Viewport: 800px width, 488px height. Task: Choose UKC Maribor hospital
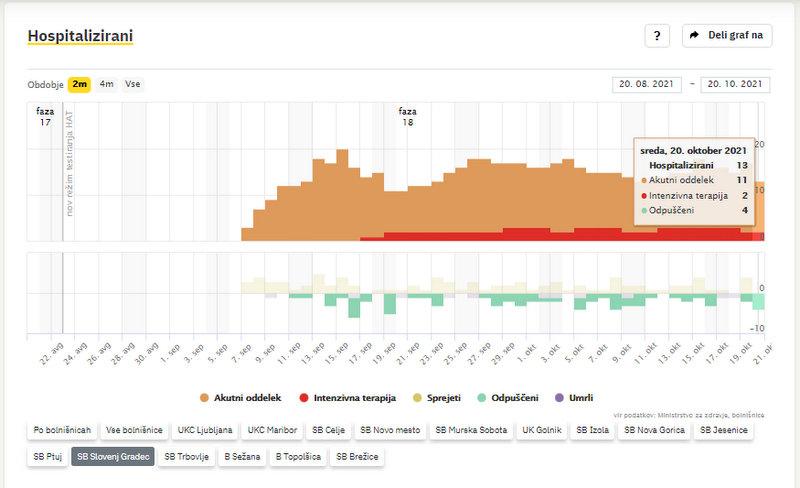(x=270, y=430)
